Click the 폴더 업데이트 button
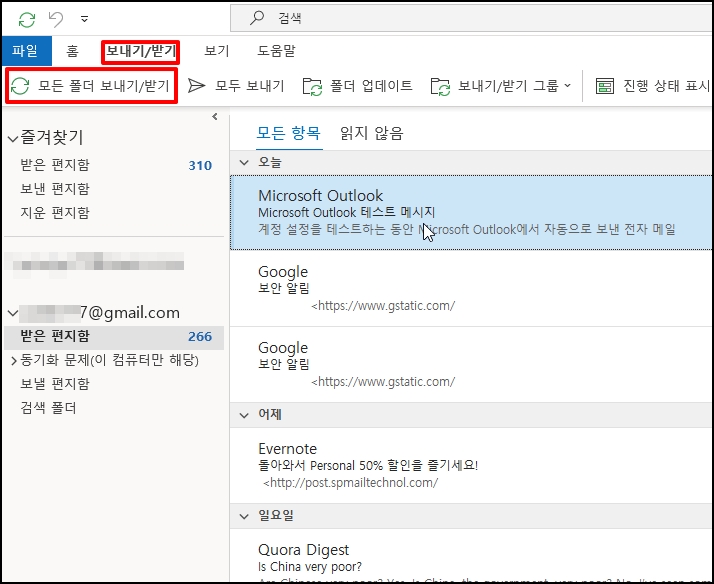The image size is (714, 584). click(x=358, y=86)
